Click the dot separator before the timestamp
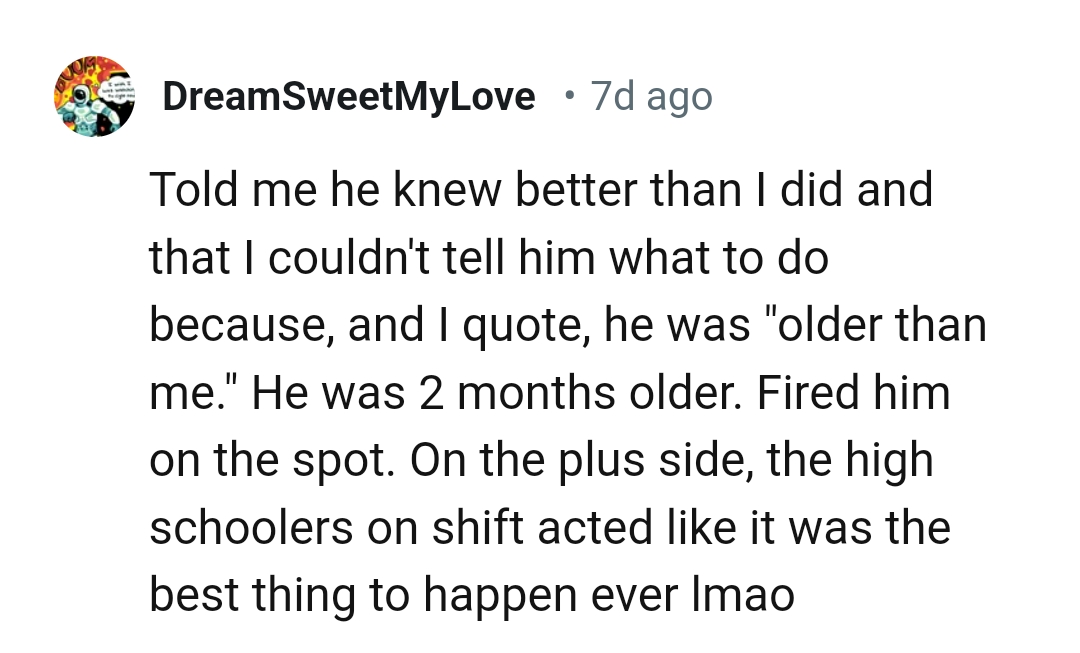Screen dimensions: 1080x653 tap(568, 96)
